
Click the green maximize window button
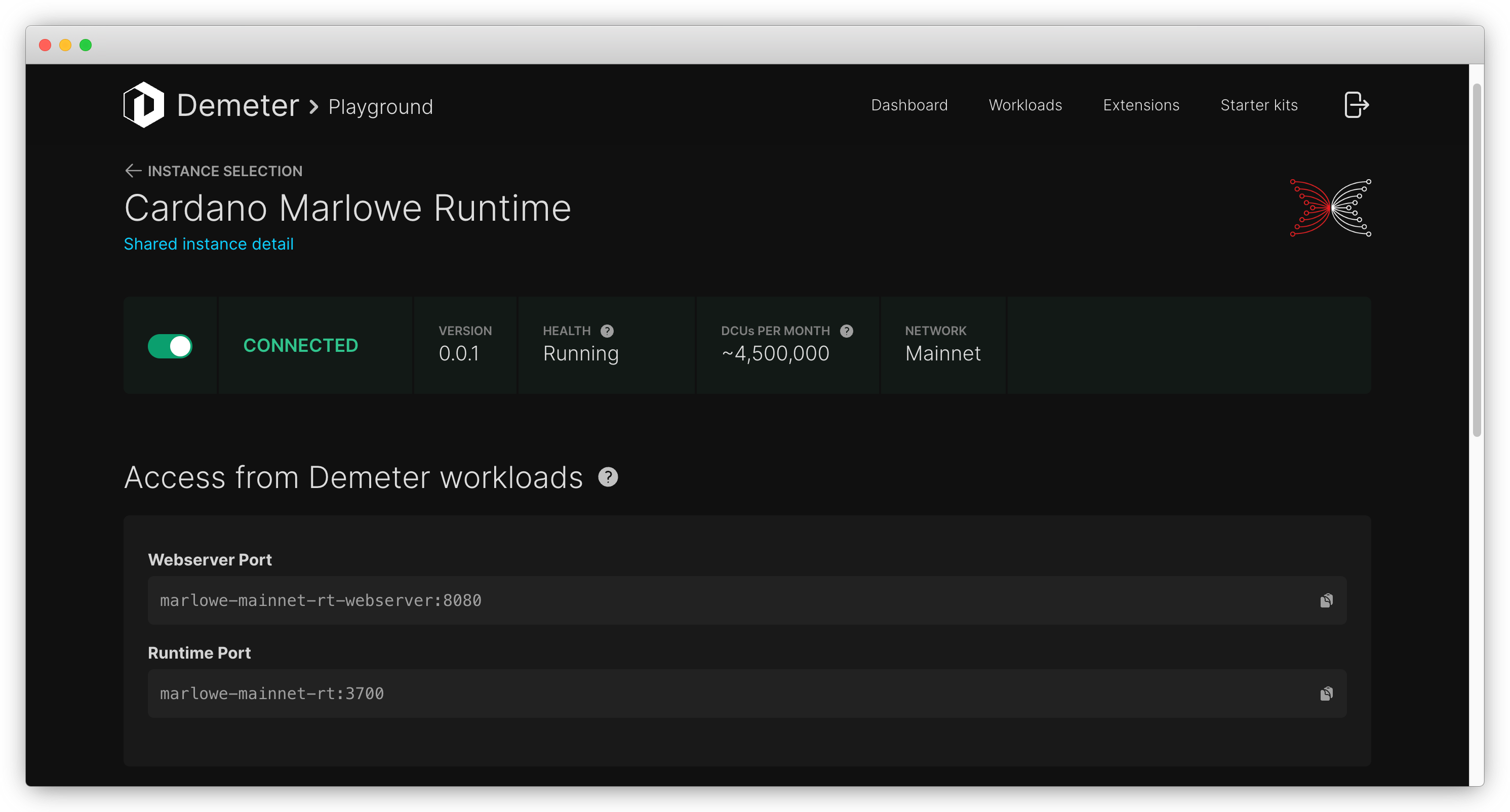tap(86, 45)
